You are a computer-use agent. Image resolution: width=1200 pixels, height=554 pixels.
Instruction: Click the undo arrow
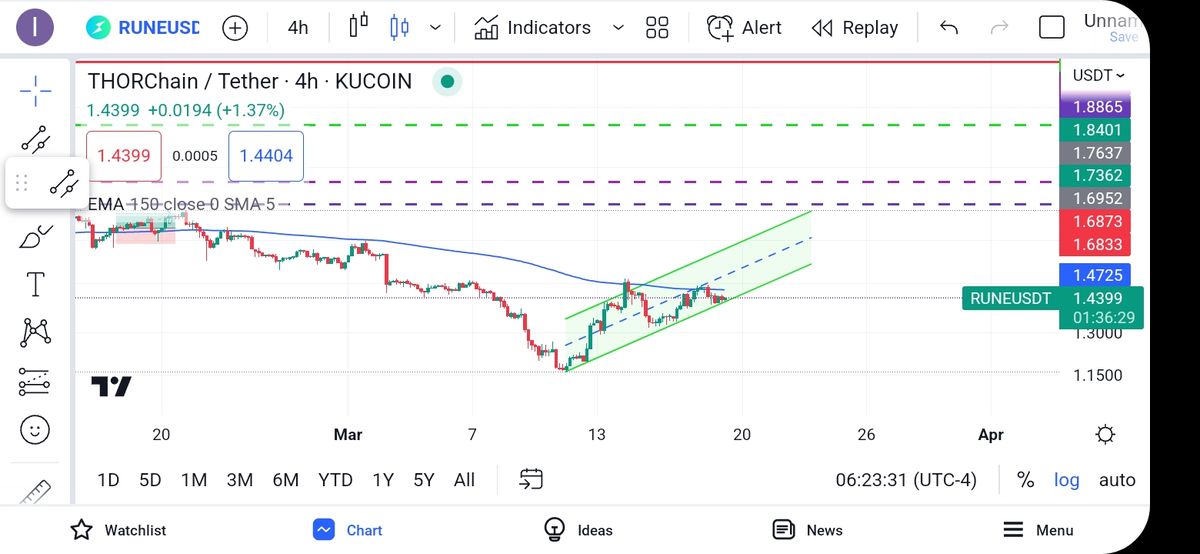(949, 28)
